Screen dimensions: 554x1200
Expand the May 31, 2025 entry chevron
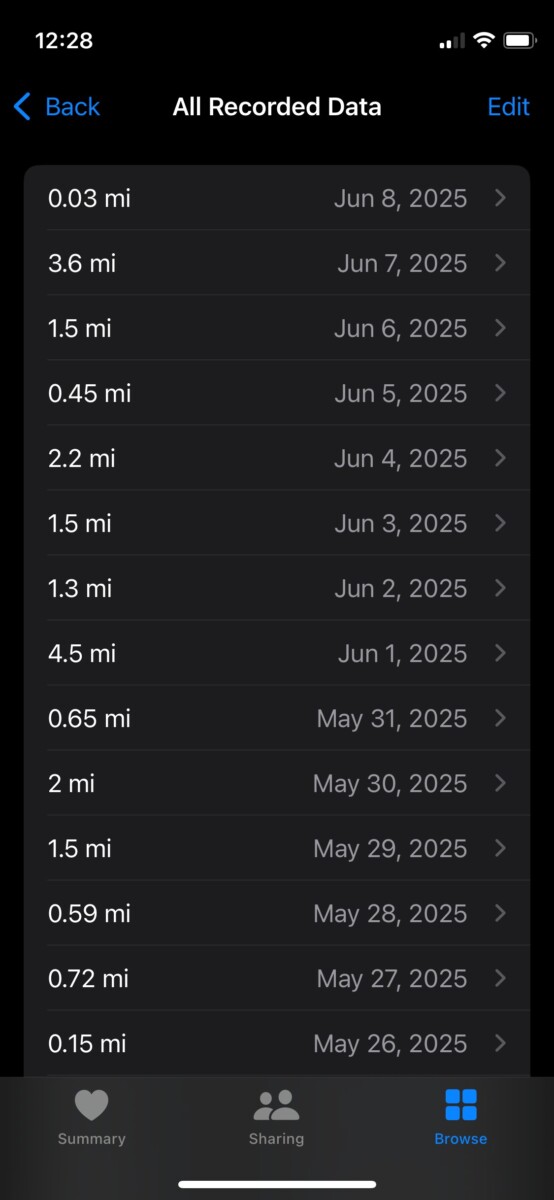pos(501,718)
